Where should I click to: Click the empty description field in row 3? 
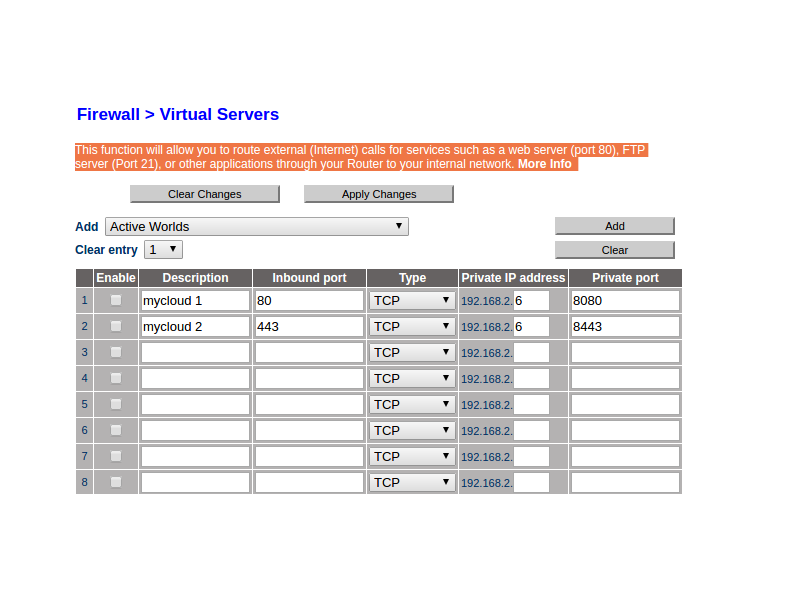tap(195, 353)
